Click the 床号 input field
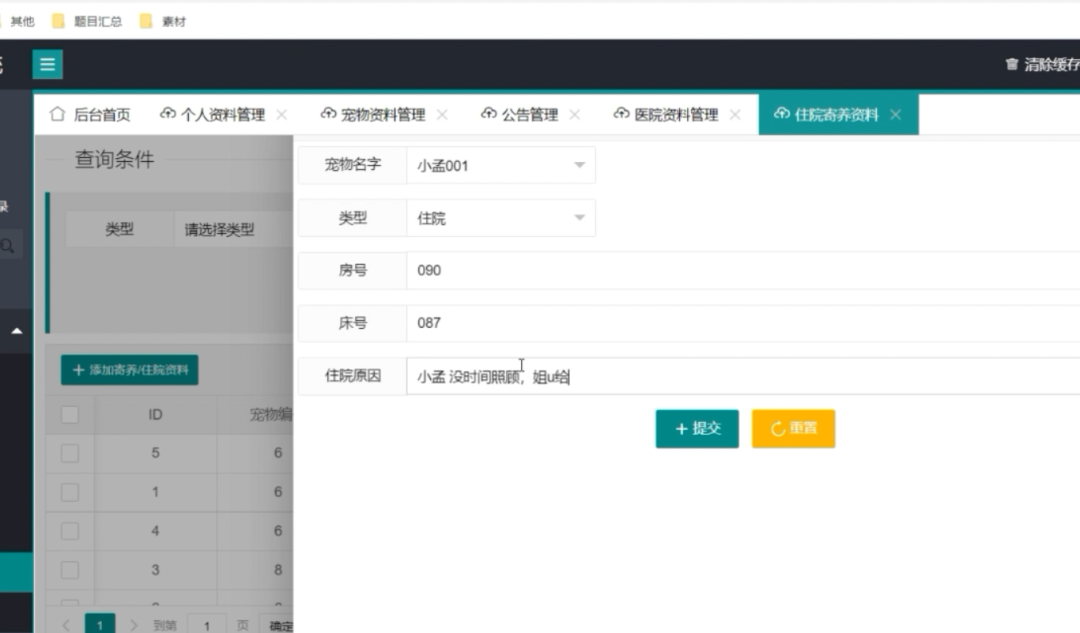Viewport: 1080px width, 633px height. (x=743, y=322)
